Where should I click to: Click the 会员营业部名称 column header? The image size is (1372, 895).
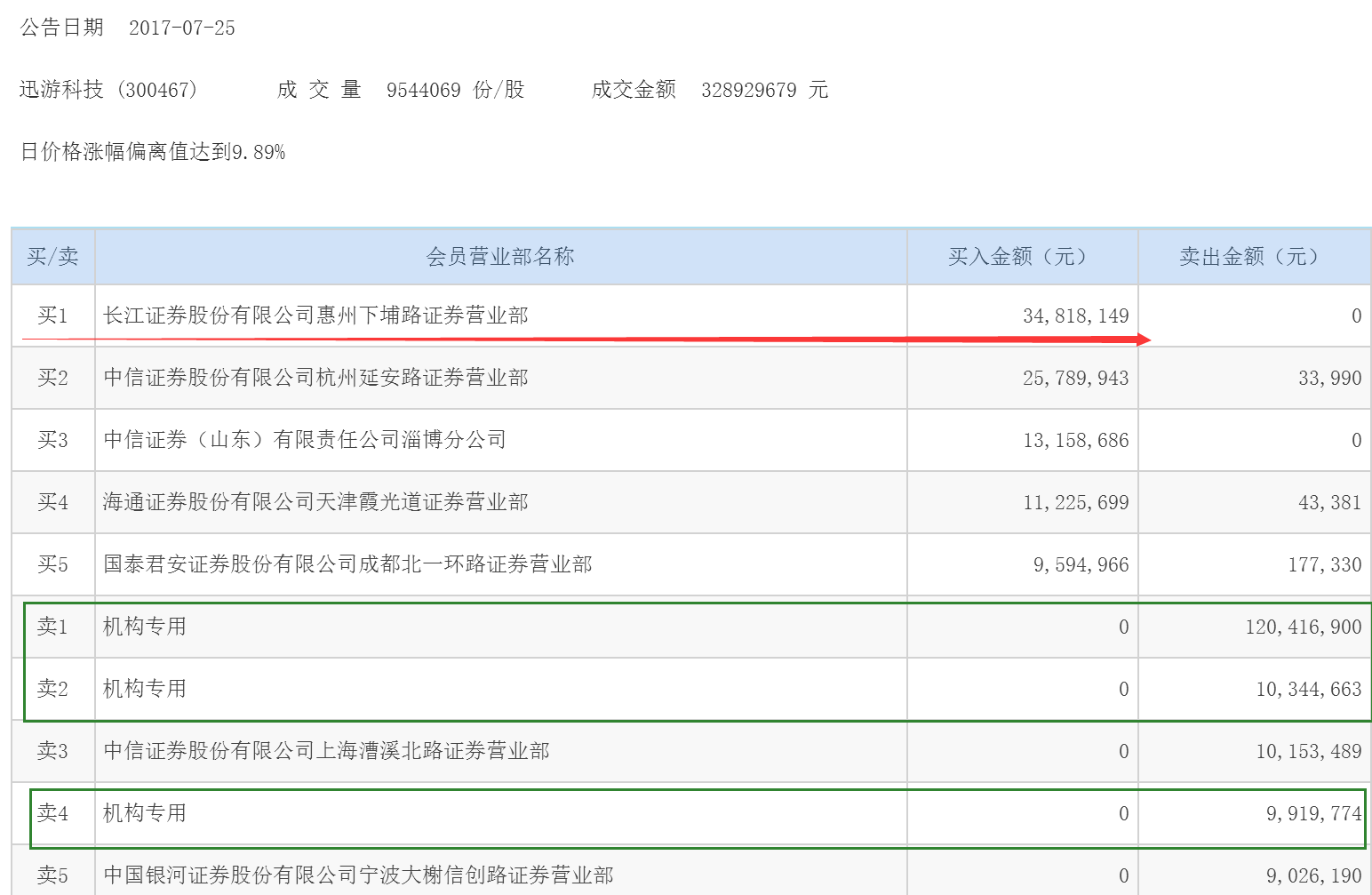click(500, 257)
